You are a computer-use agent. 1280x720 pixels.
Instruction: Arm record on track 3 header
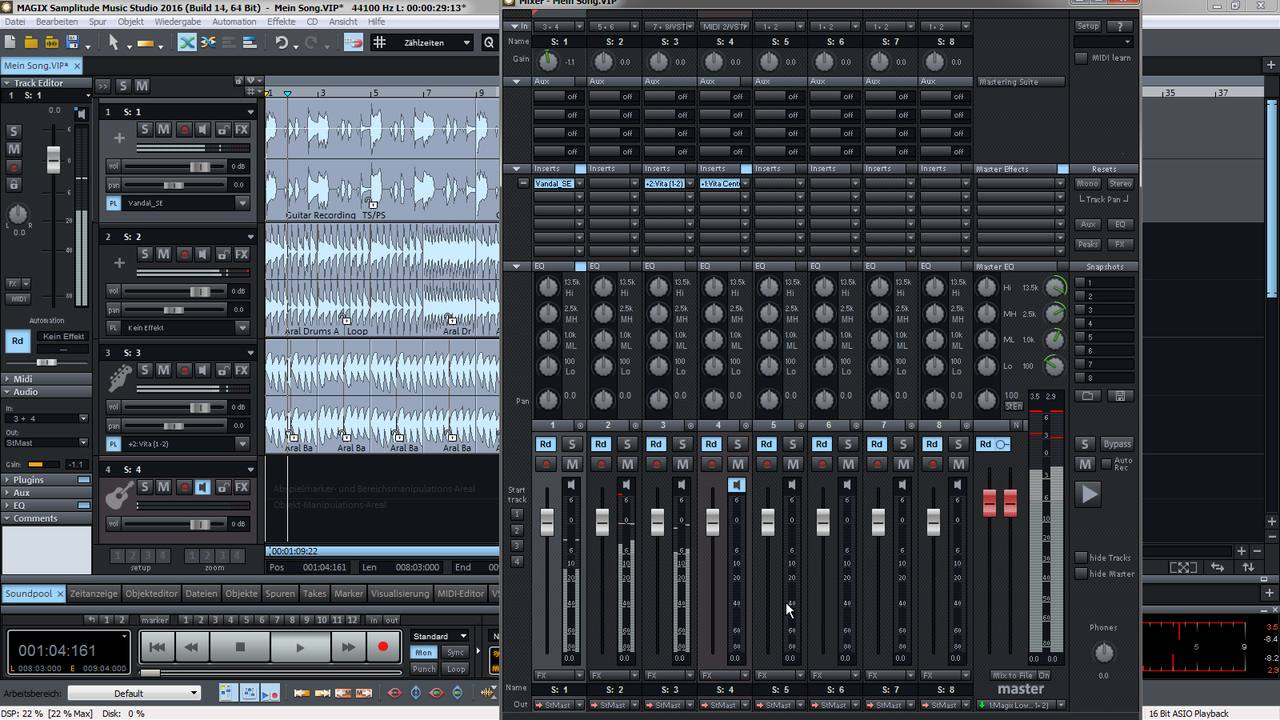[x=184, y=371]
